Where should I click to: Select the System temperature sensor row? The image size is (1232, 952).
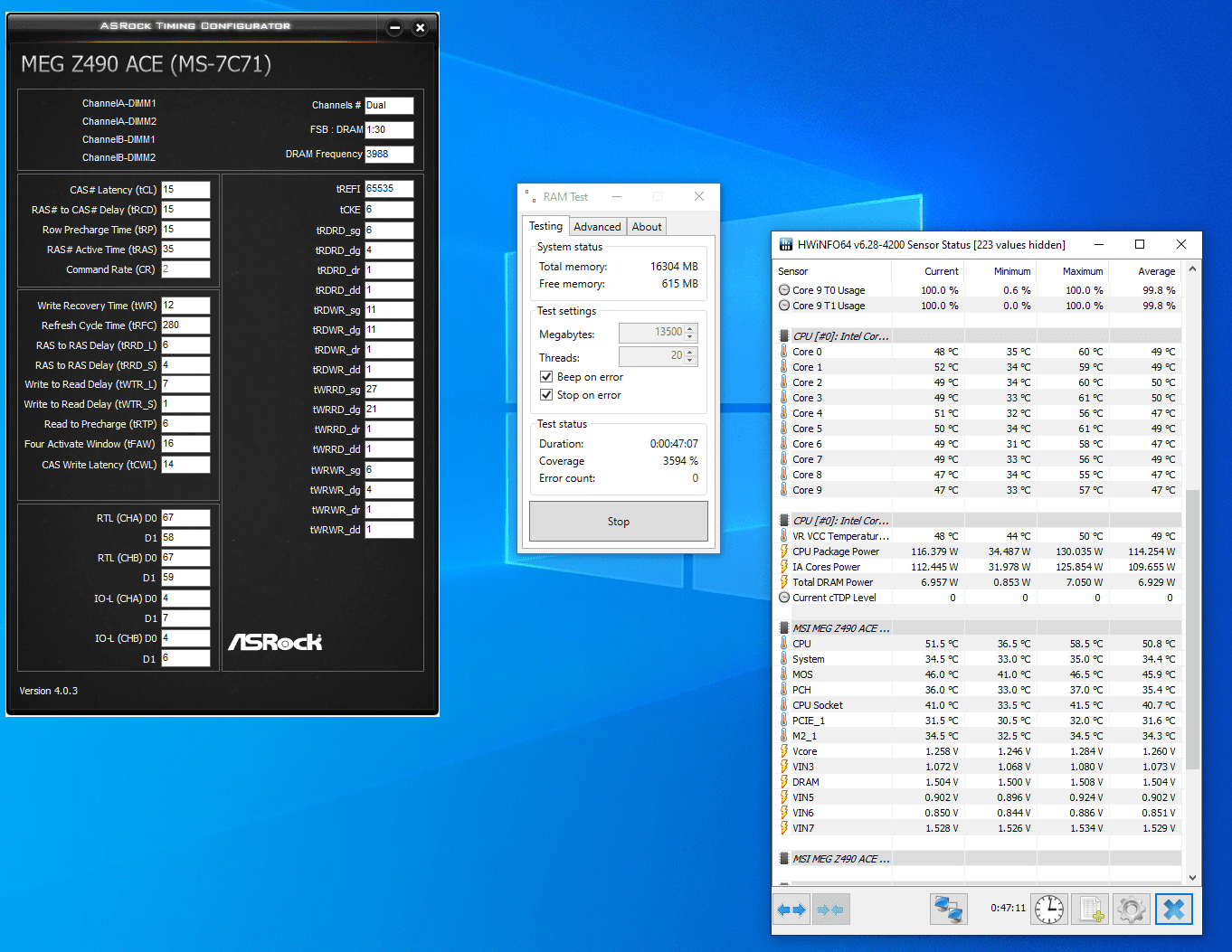(x=978, y=659)
